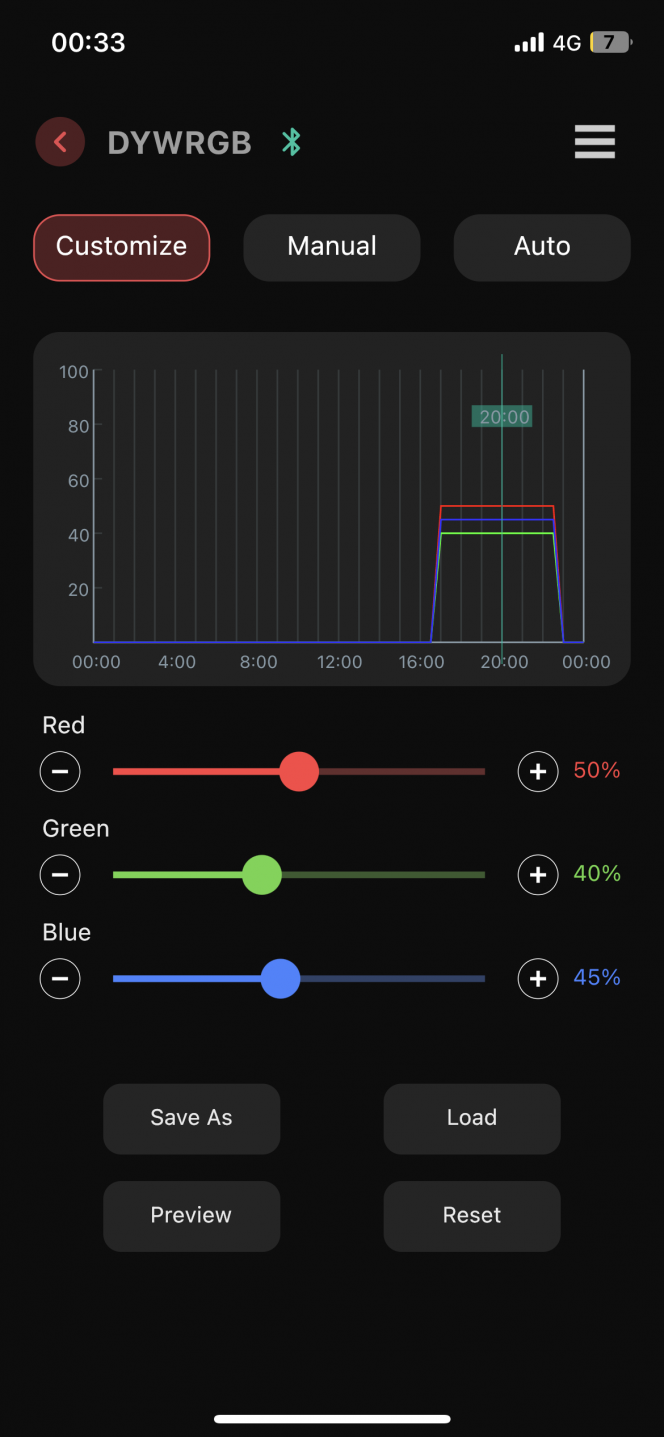Switch to the Manual tab
The width and height of the screenshot is (664, 1437).
click(x=332, y=247)
